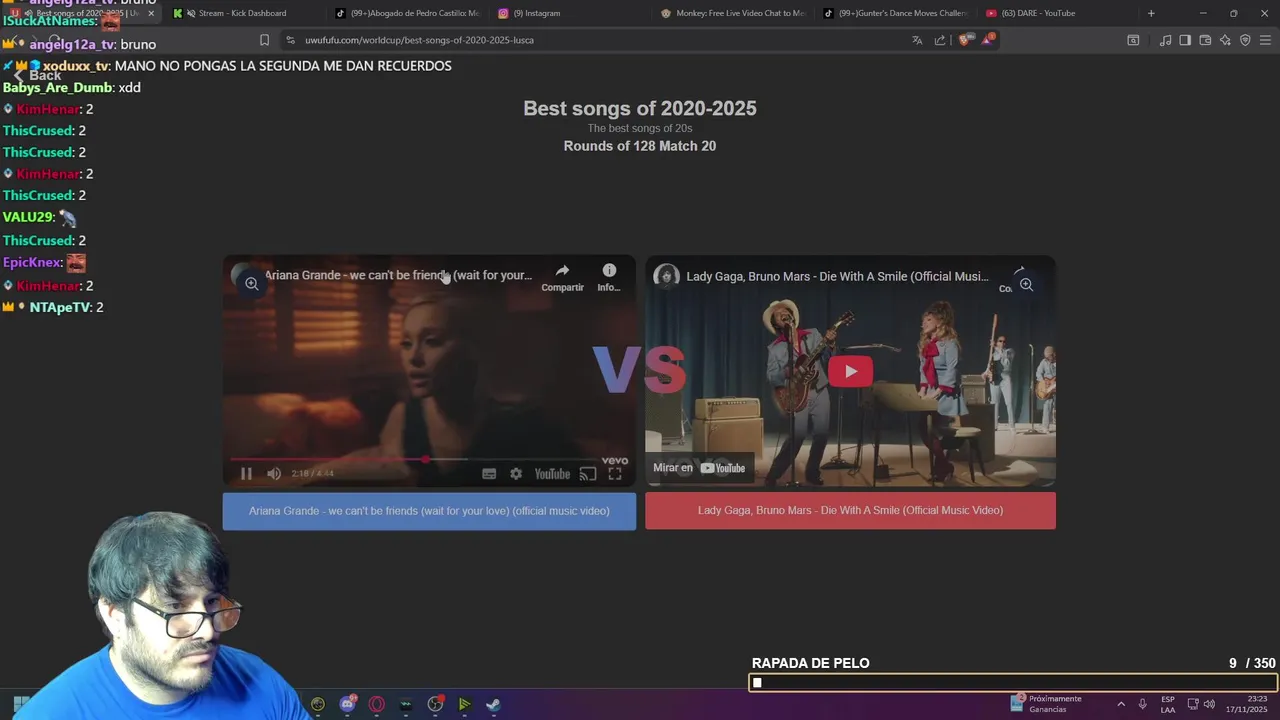Open Steam from the taskbar
The image size is (1280, 720).
click(493, 704)
